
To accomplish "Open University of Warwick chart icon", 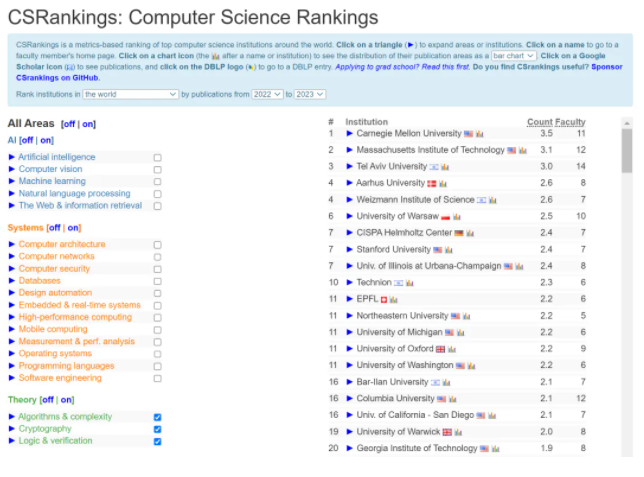I will [458, 432].
